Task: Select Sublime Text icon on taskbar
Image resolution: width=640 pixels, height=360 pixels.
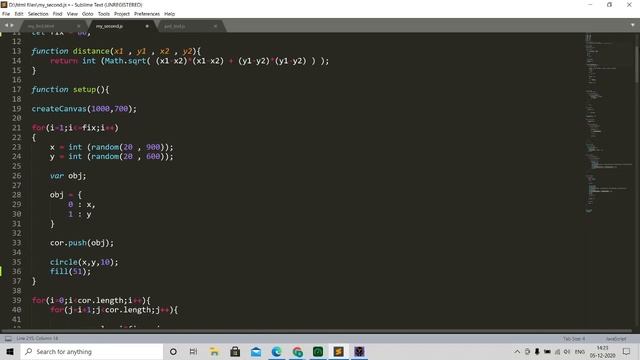Action: coord(339,351)
